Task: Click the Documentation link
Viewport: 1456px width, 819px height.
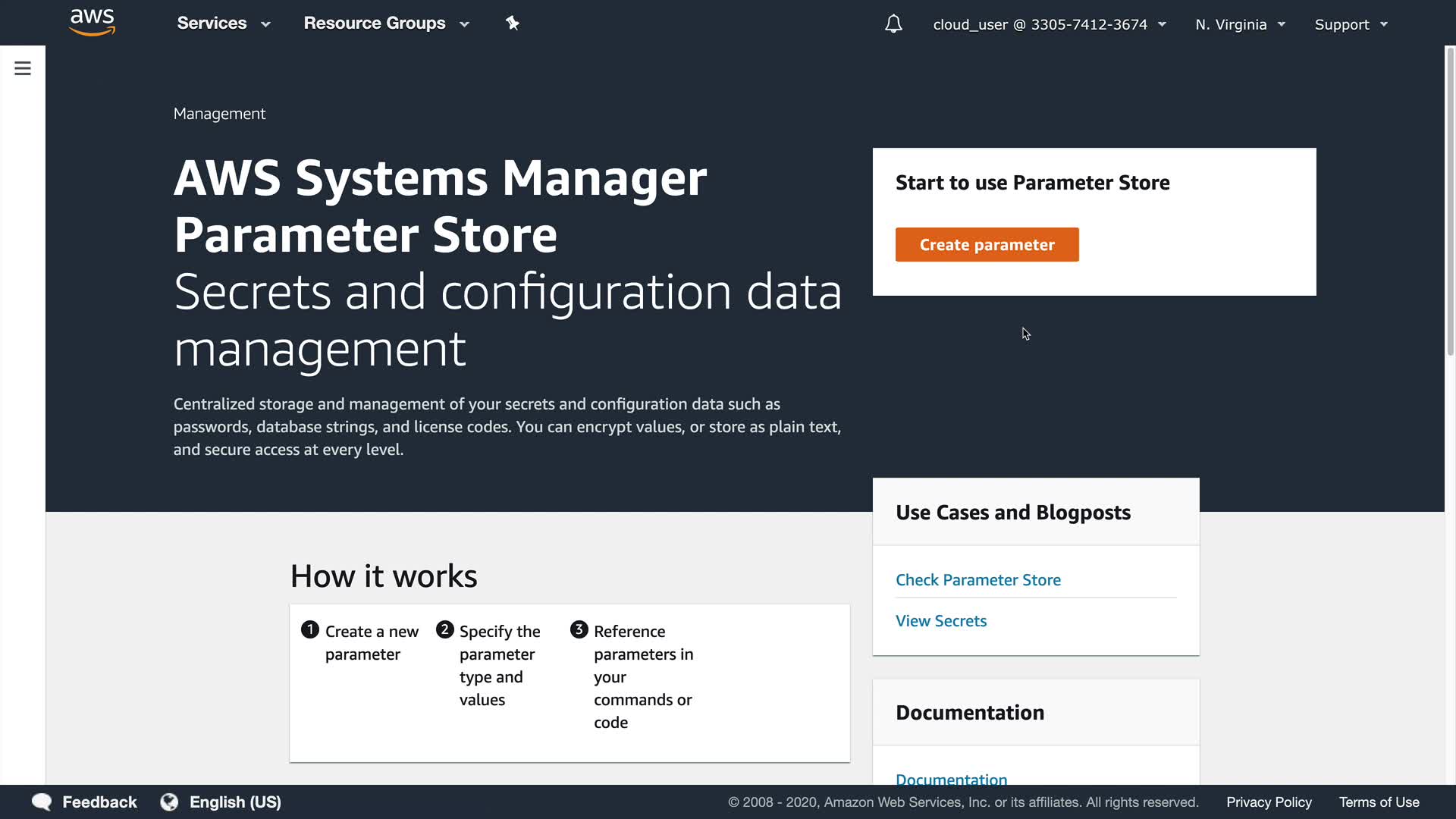Action: pyautogui.click(x=951, y=778)
